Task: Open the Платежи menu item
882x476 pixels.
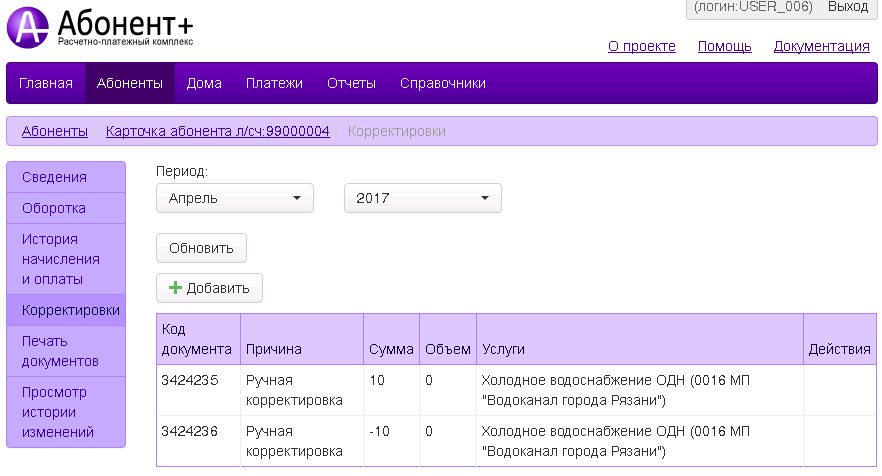Action: click(274, 83)
